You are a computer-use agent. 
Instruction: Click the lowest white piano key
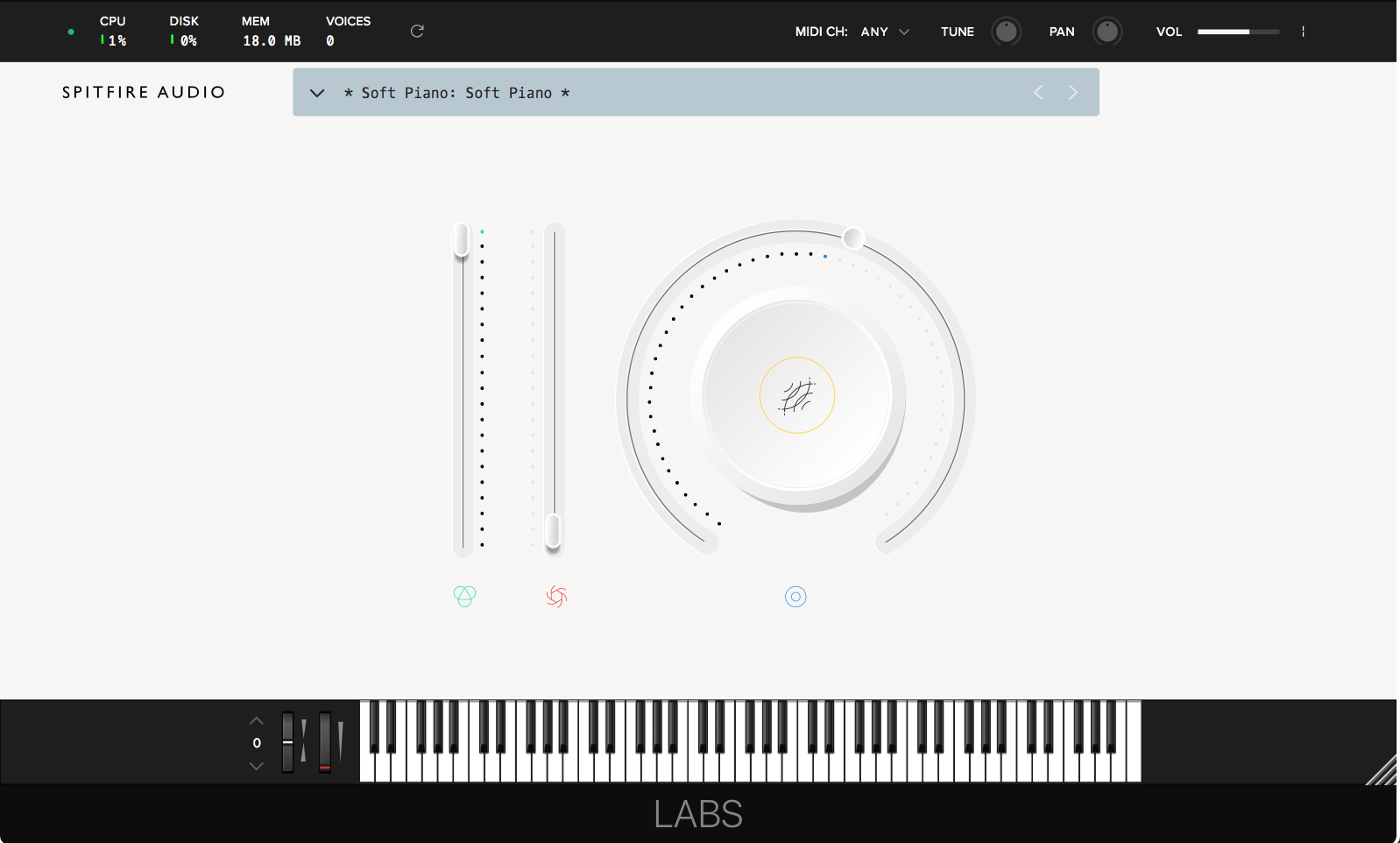(367, 768)
